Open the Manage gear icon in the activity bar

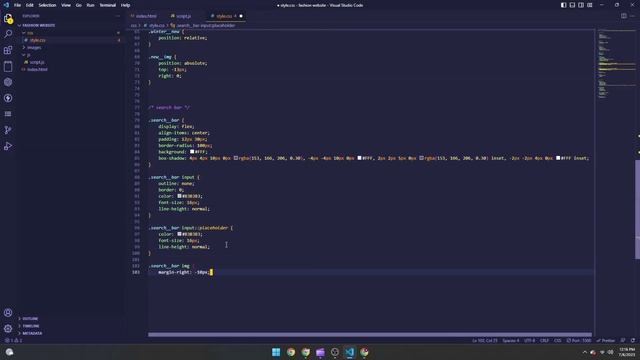click(x=8, y=328)
